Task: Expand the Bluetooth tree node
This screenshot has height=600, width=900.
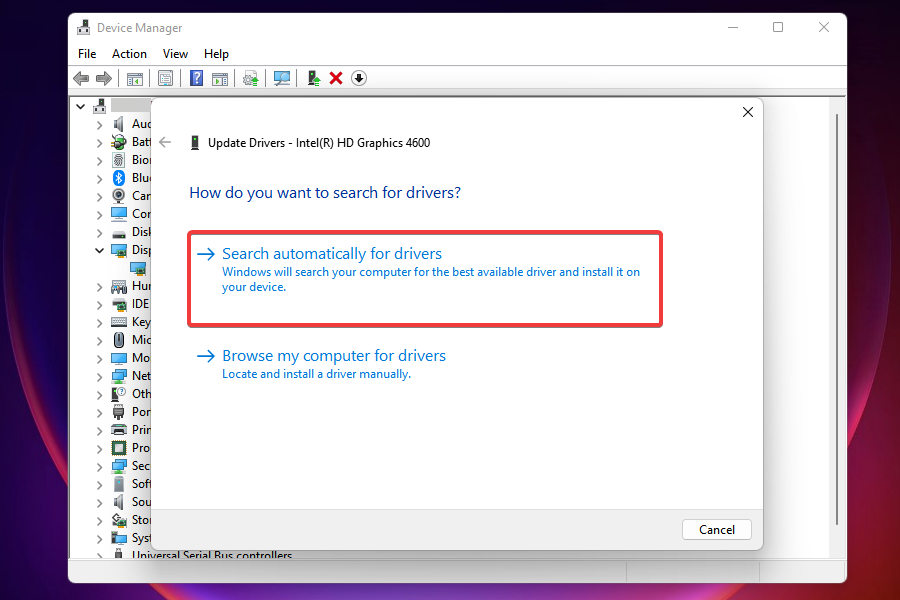Action: pyautogui.click(x=99, y=179)
